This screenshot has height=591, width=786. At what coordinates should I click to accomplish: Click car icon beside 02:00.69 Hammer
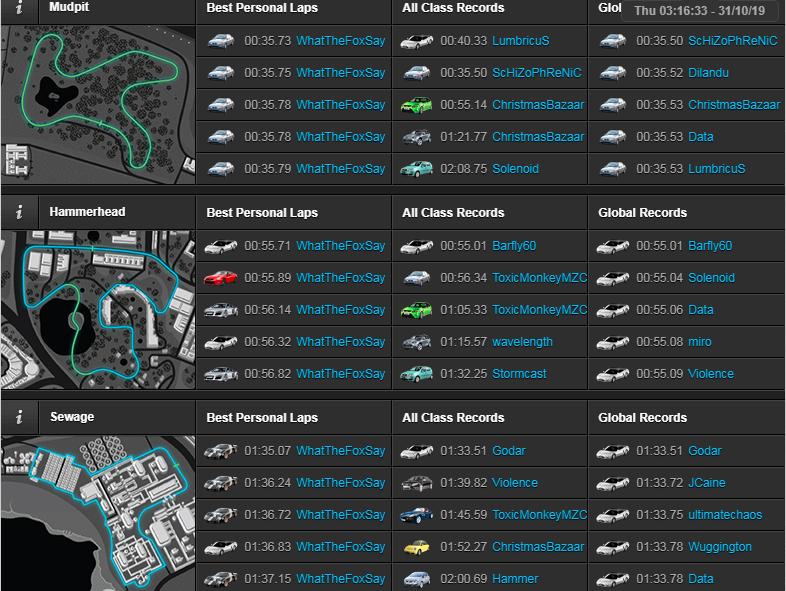(417, 579)
